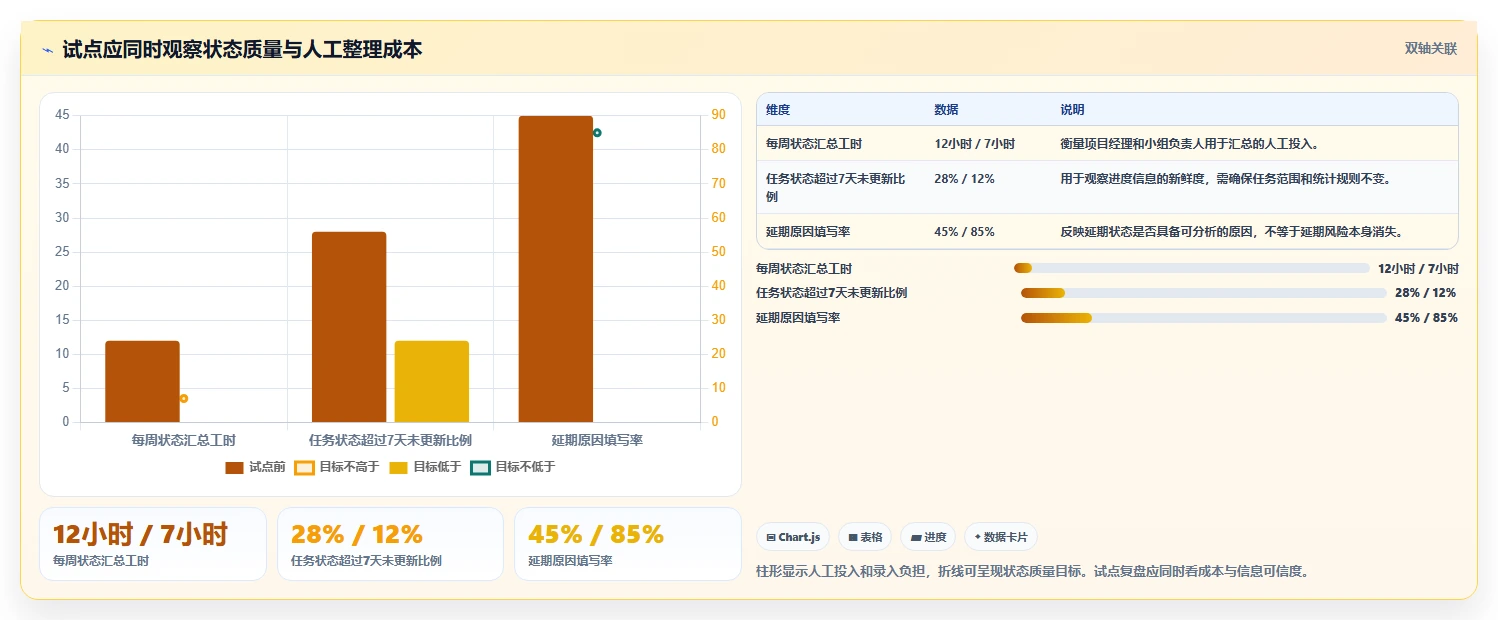Screen dimensions: 1498x620
Task: Click progress list label 任务状态超过7天未更新比例
Action: tap(832, 293)
